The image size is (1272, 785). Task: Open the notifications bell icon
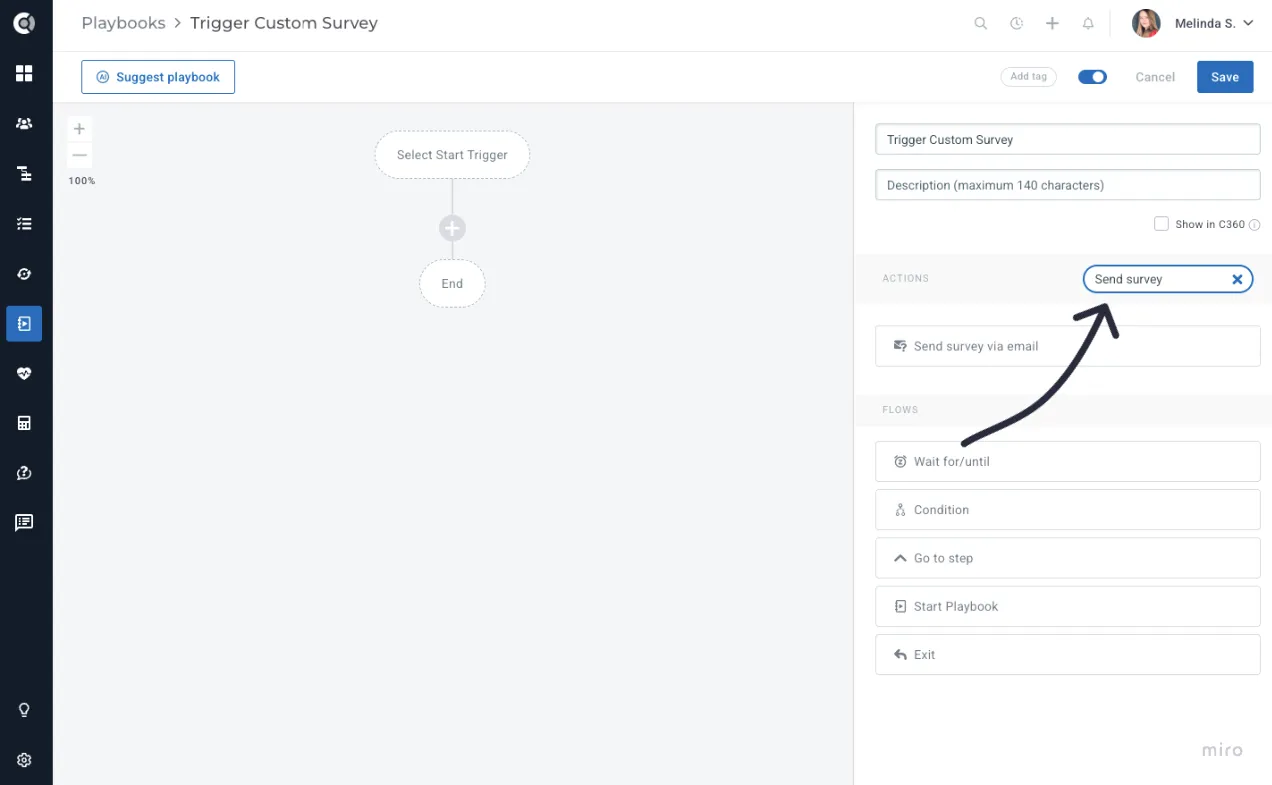coord(1088,23)
